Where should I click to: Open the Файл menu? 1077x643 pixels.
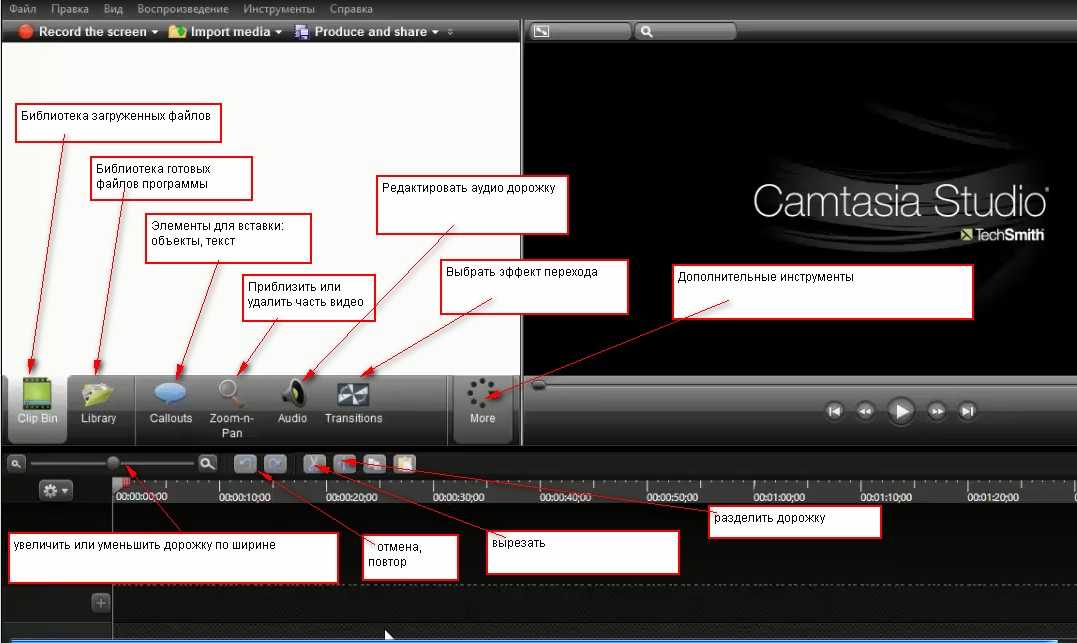pos(22,9)
